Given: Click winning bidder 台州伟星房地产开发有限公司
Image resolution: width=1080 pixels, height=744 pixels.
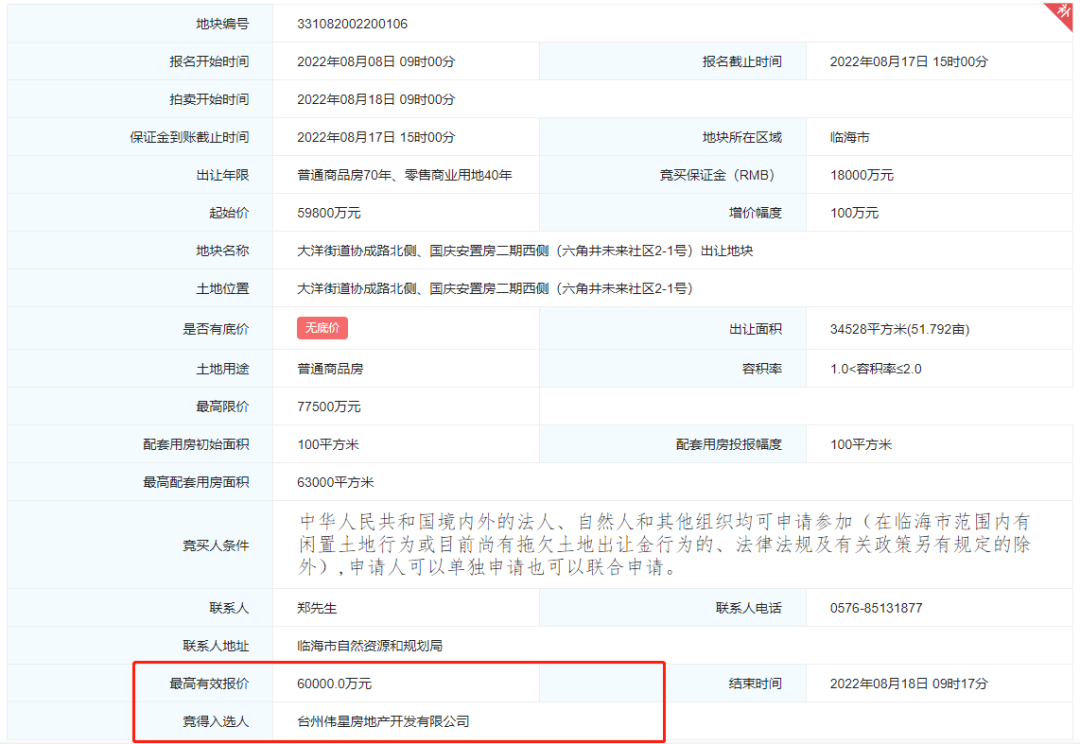Looking at the screenshot, I should [383, 721].
